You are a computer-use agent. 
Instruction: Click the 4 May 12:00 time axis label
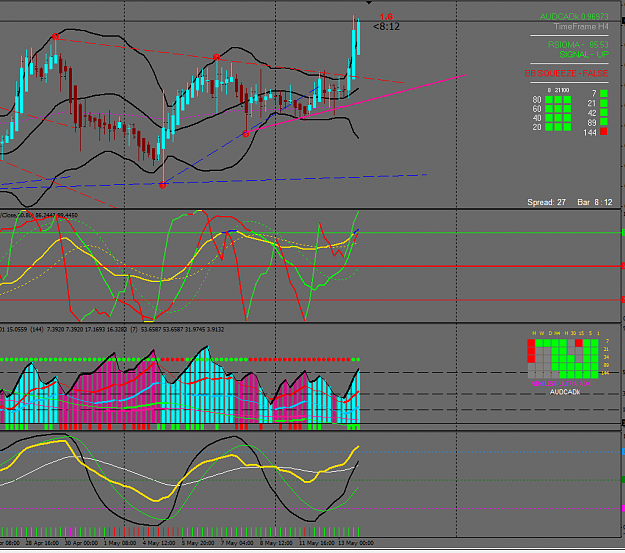(159, 543)
